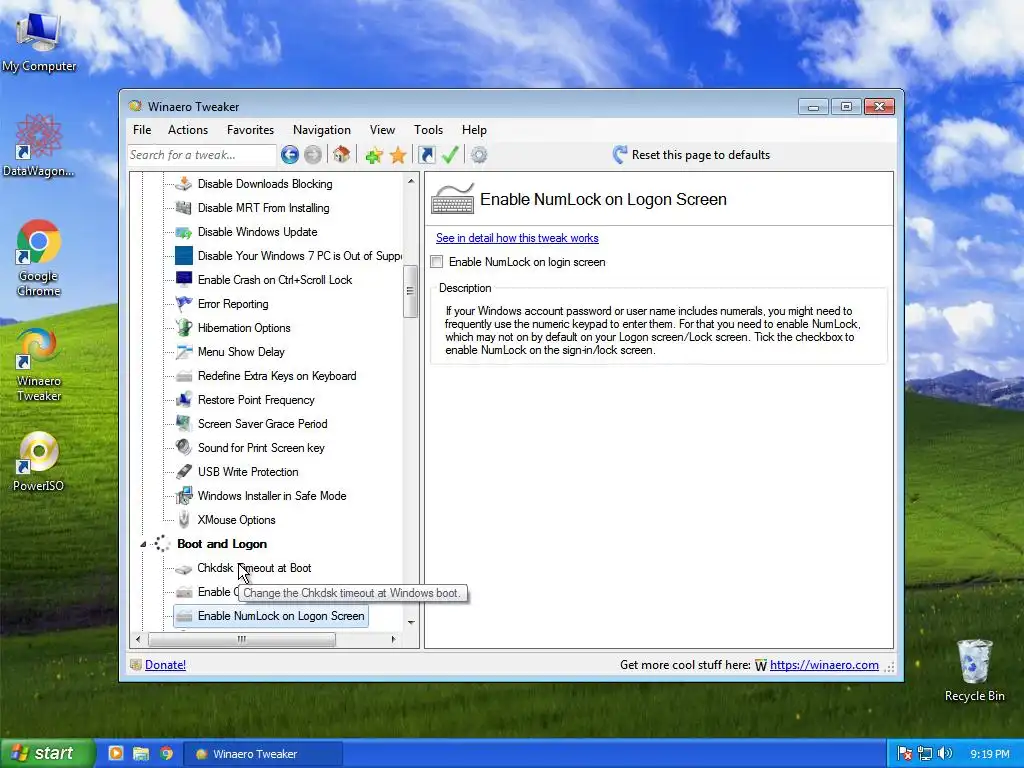Viewport: 1024px width, 768px height.
Task: Select Redefine Extra Keys on Keyboard
Action: (x=277, y=376)
